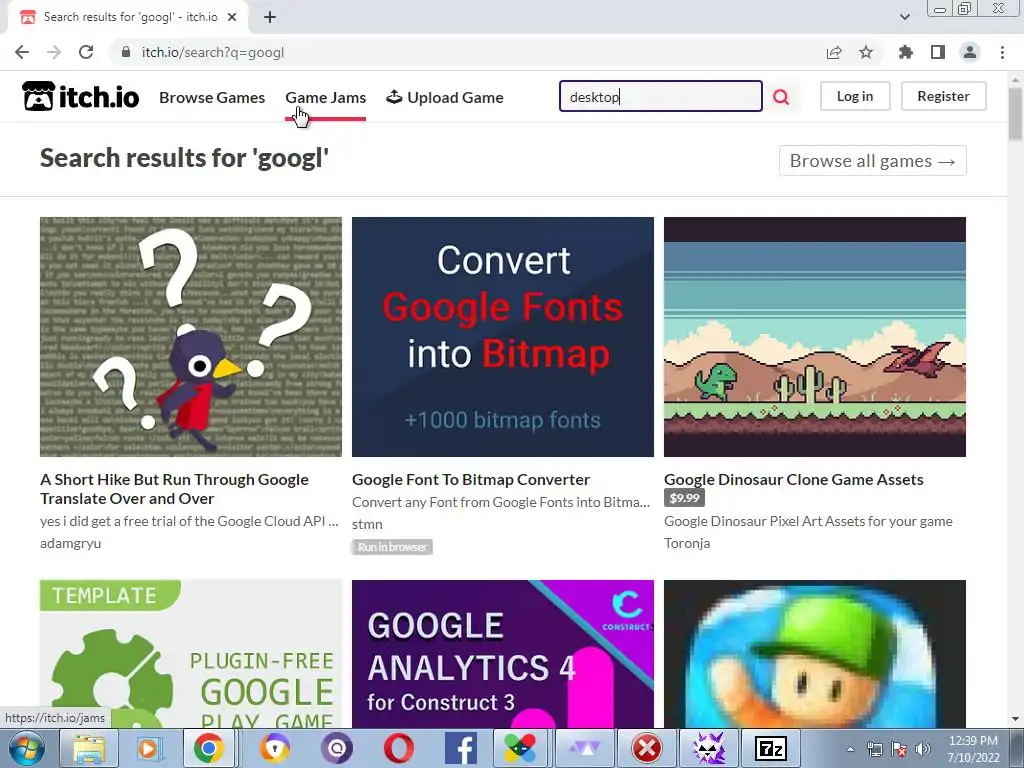Click the Log in button
The height and width of the screenshot is (768, 1024).
coord(855,96)
